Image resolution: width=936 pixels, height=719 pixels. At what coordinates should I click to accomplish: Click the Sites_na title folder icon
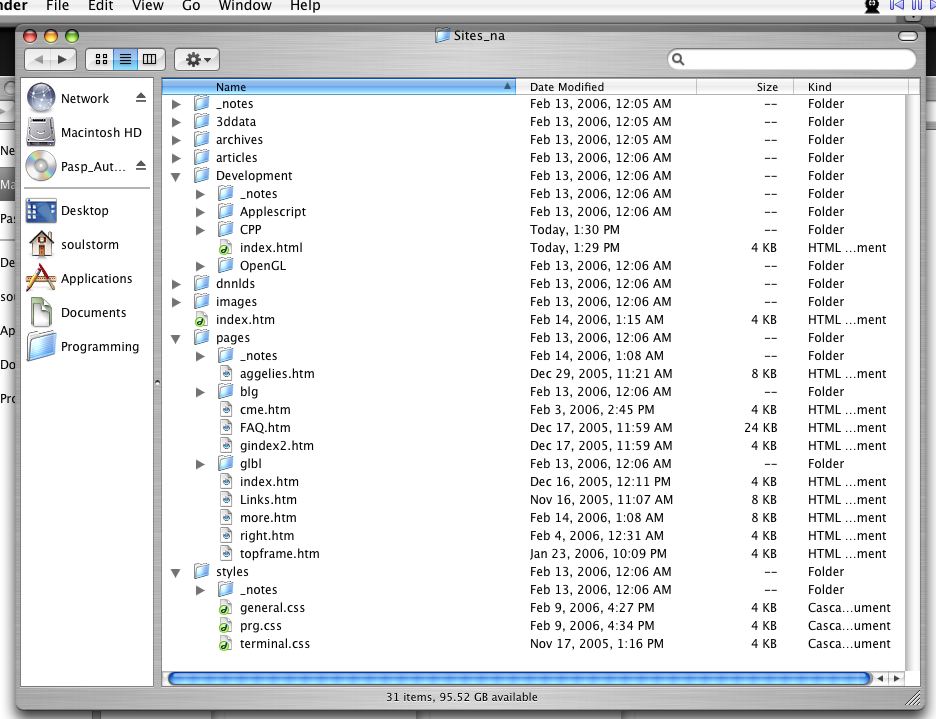click(442, 35)
